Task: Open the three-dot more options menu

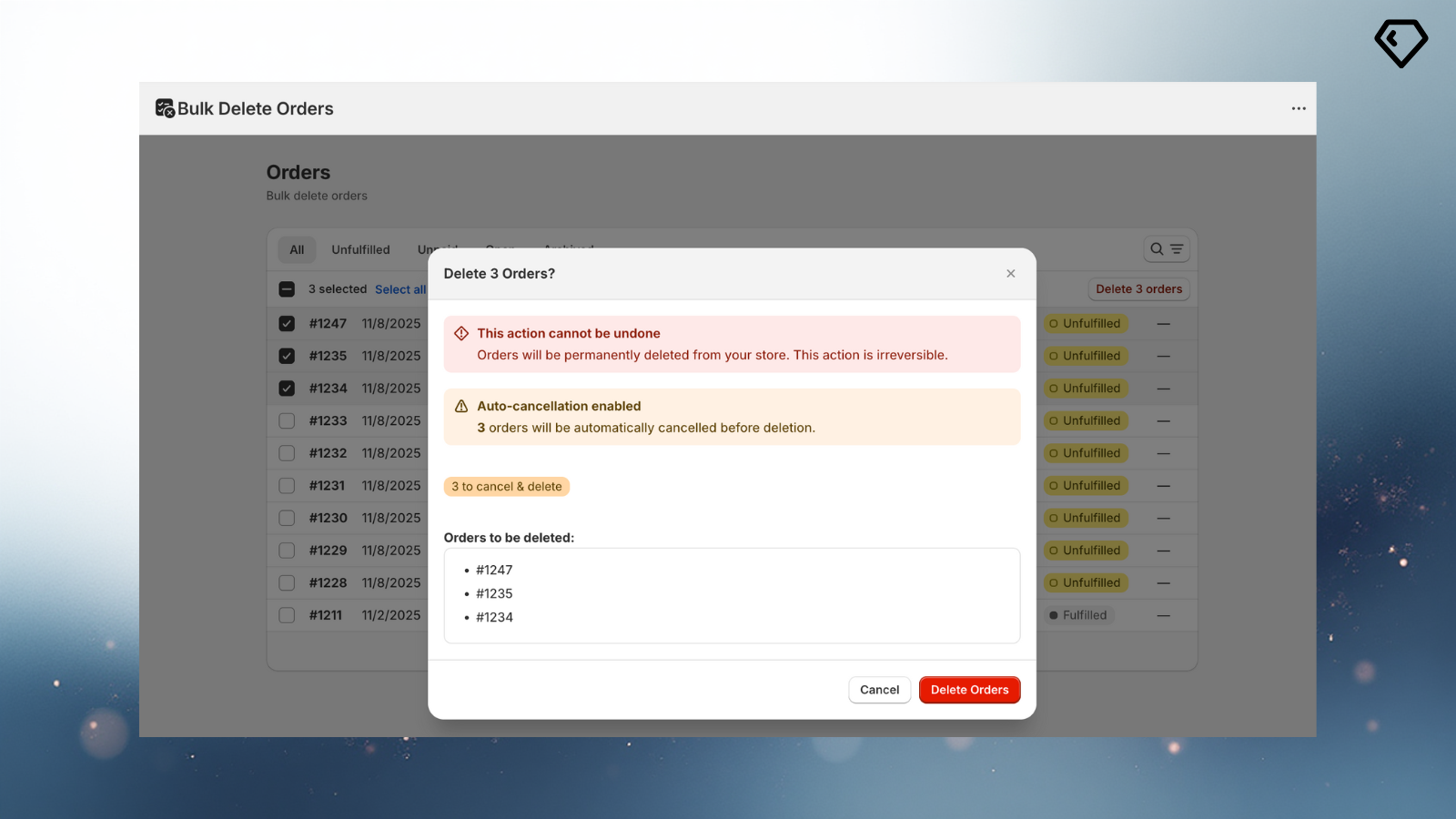Action: pyautogui.click(x=1298, y=108)
